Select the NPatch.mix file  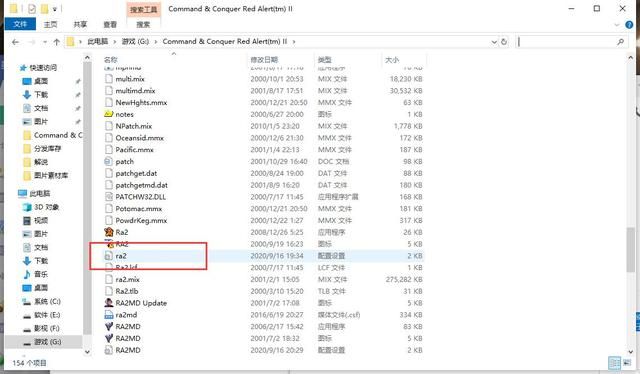tap(133, 126)
